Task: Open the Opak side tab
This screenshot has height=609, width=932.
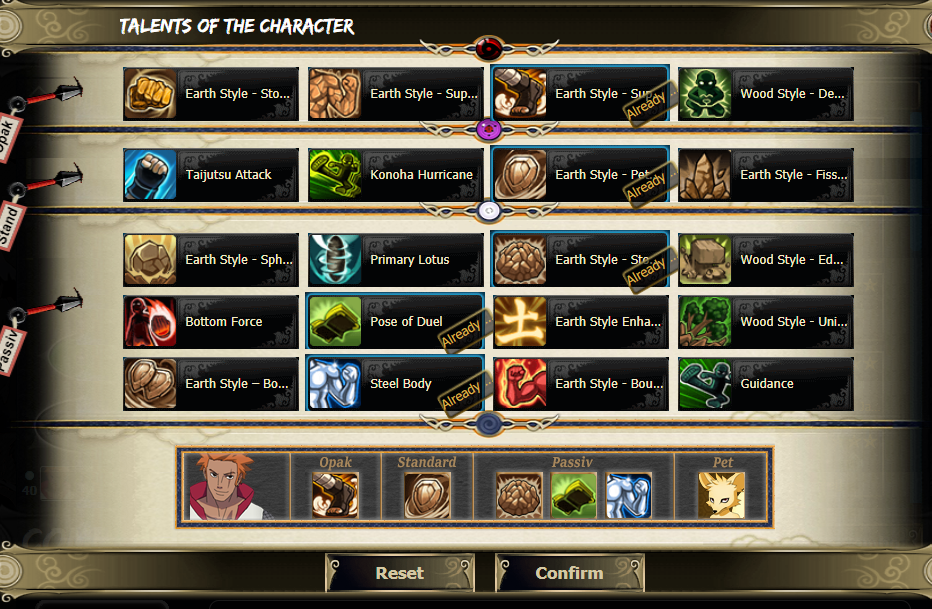Action: point(7,137)
